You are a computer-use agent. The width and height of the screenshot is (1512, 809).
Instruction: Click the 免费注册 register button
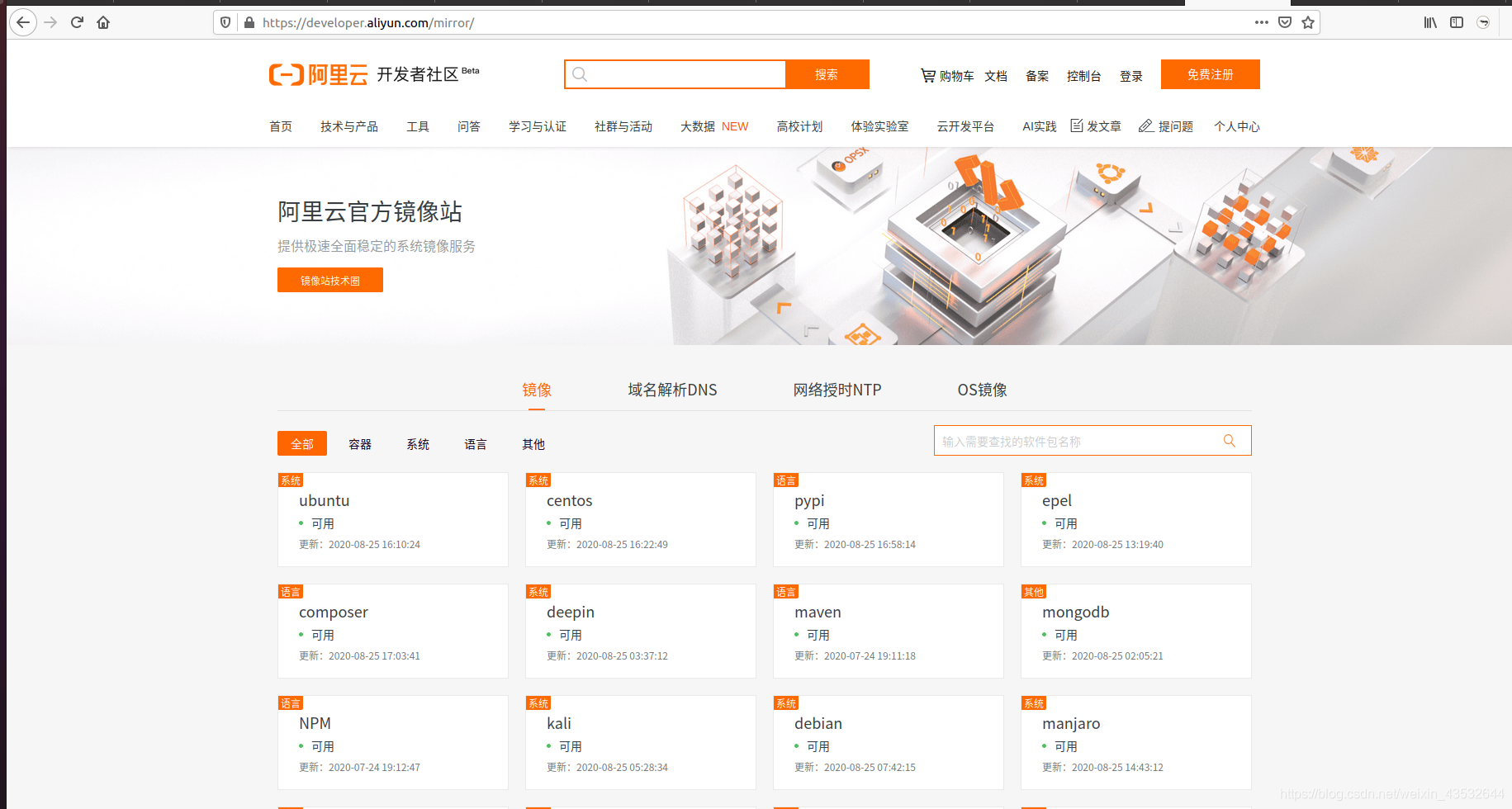point(1210,74)
